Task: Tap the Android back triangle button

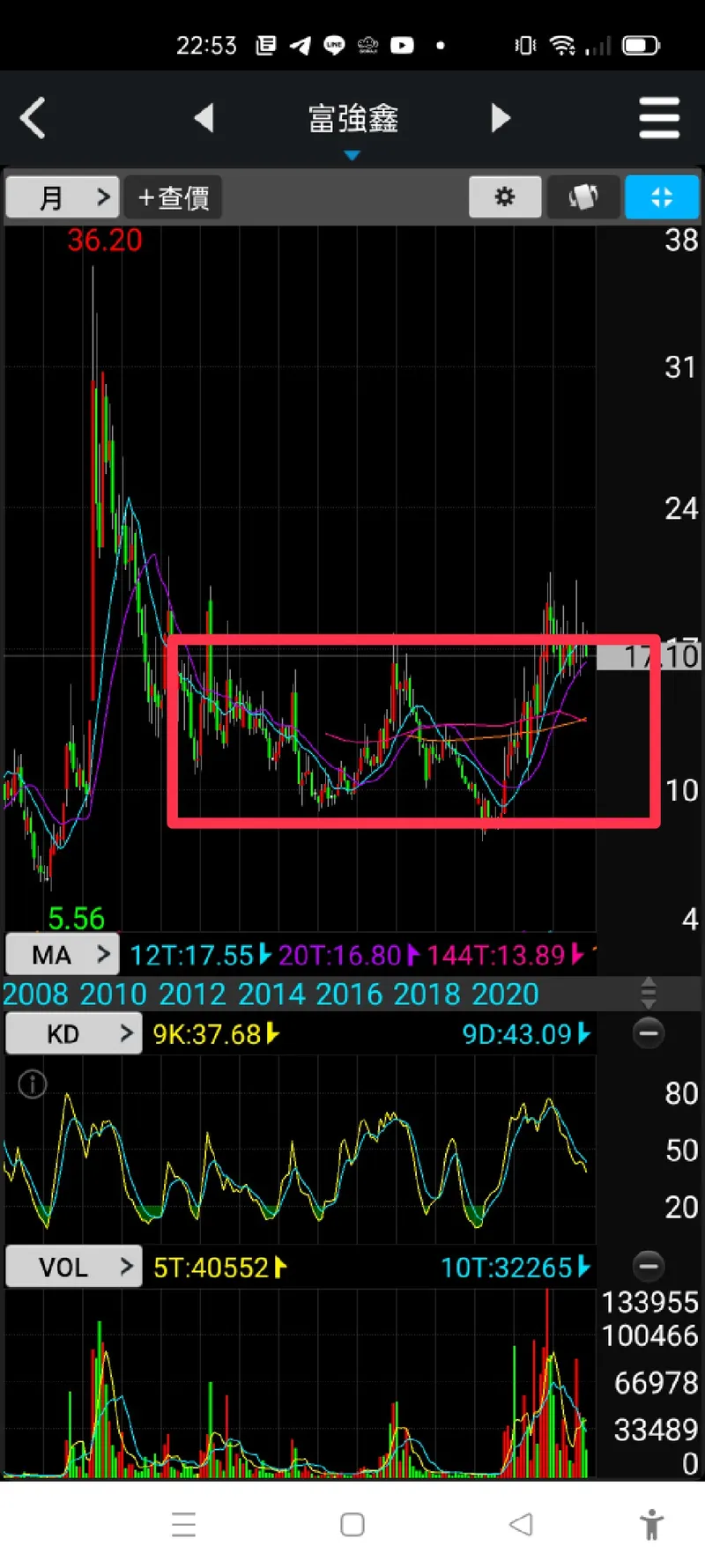Action: (x=521, y=1524)
